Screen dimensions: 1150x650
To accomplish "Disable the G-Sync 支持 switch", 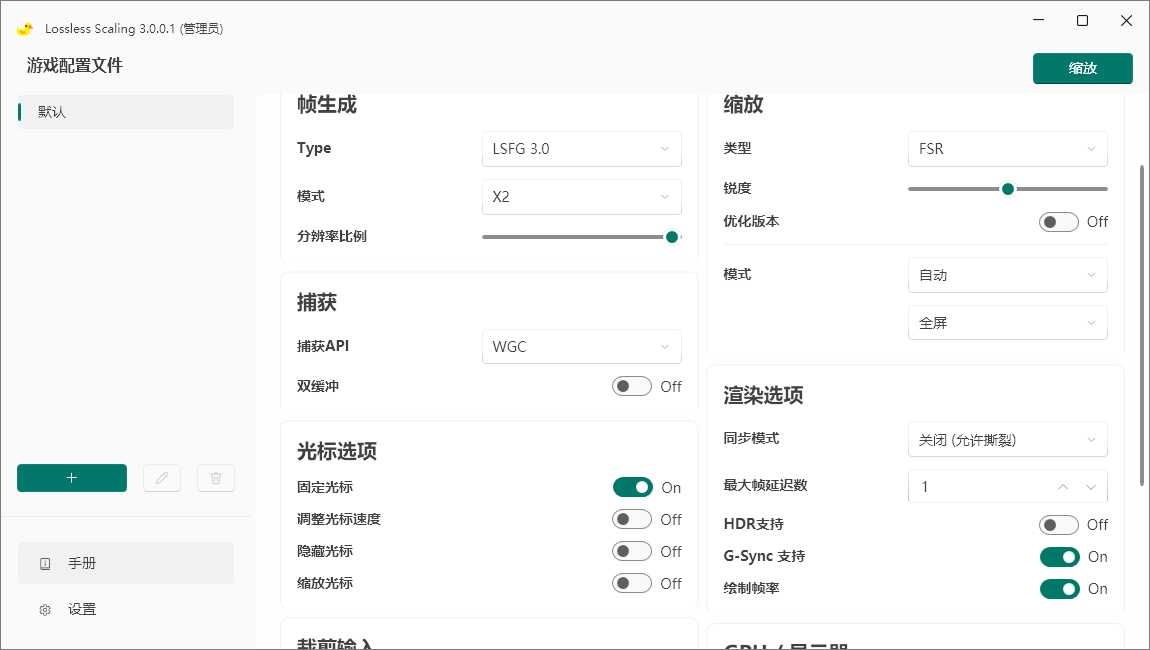I will [1059, 557].
